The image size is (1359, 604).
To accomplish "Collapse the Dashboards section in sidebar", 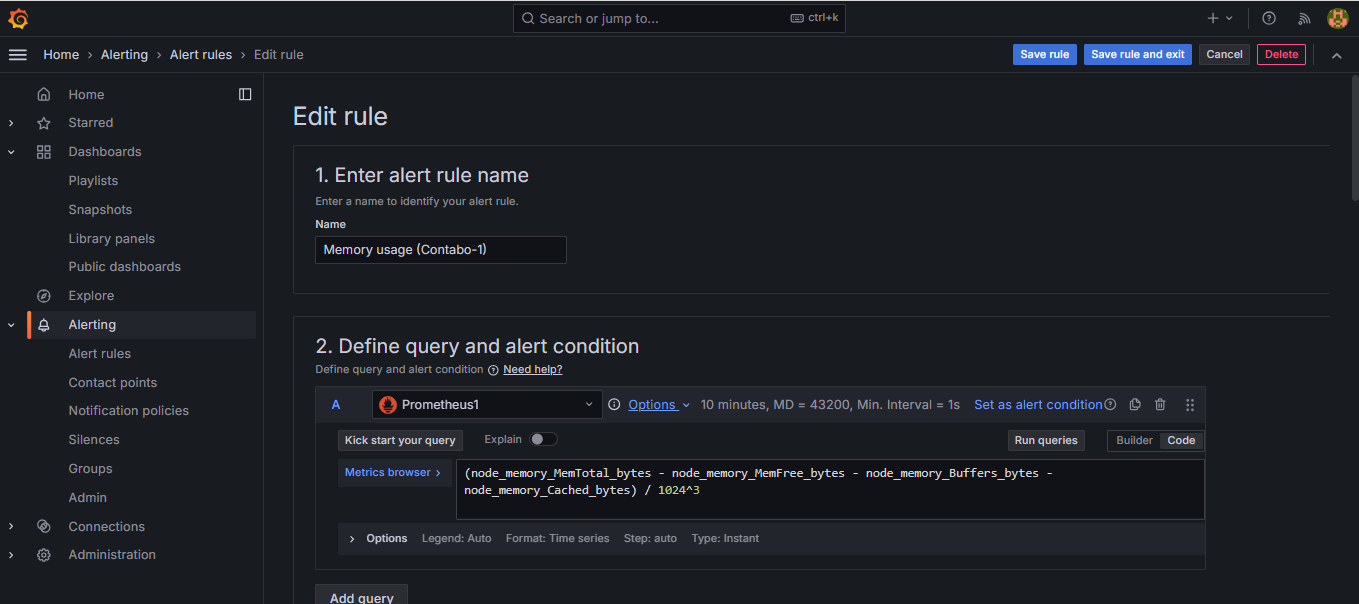I will [x=12, y=152].
